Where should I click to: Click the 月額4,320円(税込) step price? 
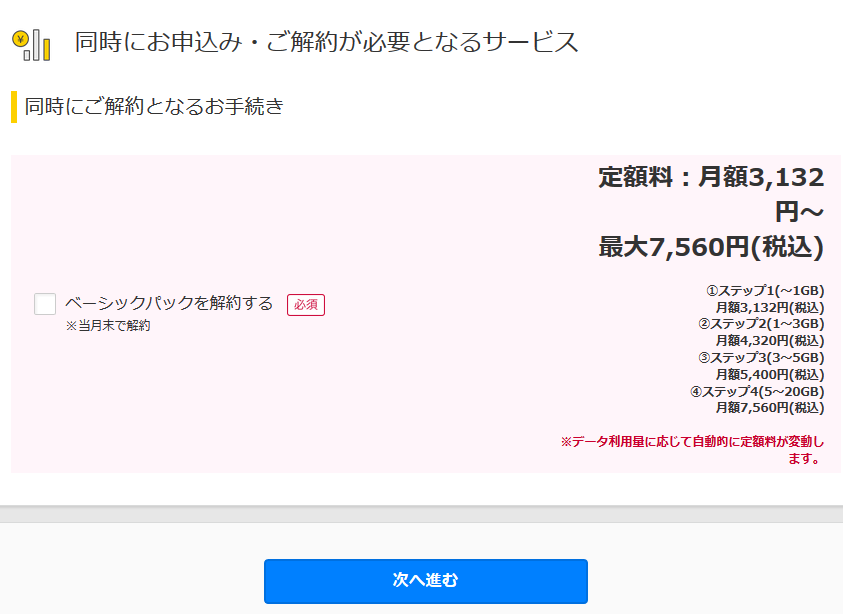point(770,341)
